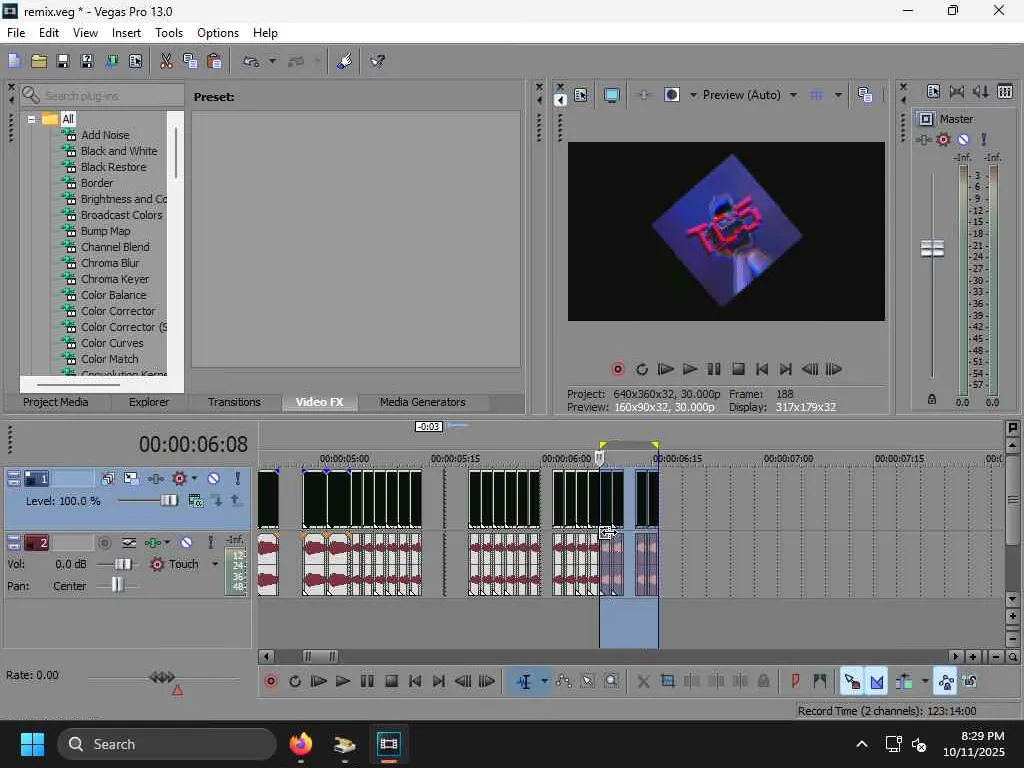Click the Paste clipboard icon
Viewport: 1024px width, 768px height.
pos(214,61)
